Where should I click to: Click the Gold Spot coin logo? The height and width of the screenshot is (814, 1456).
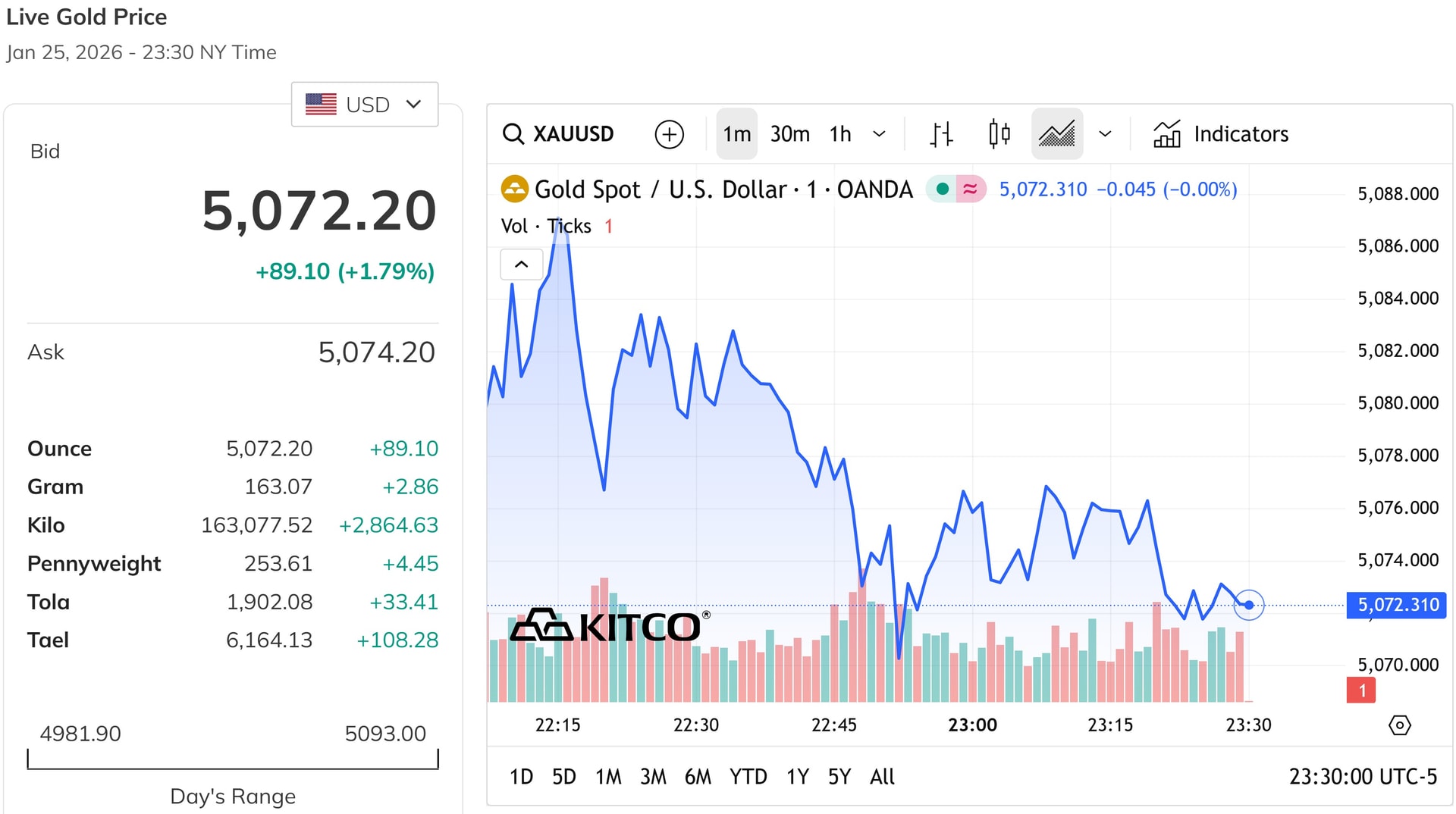(515, 189)
